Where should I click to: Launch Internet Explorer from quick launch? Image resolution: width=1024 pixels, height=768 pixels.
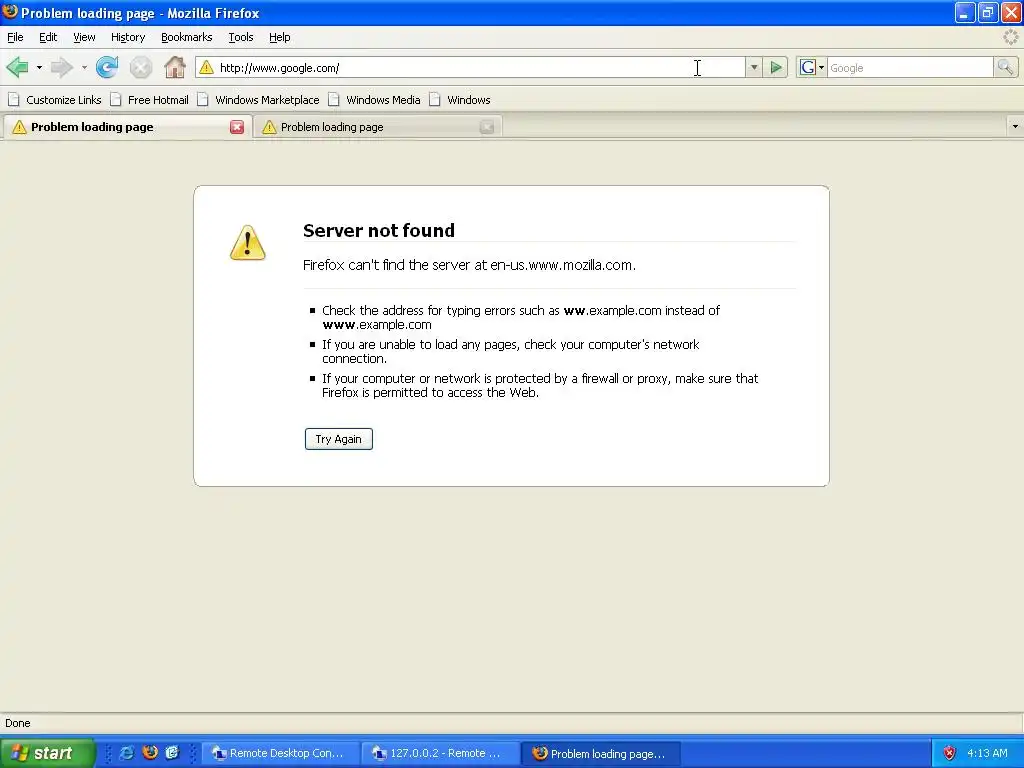click(x=127, y=753)
